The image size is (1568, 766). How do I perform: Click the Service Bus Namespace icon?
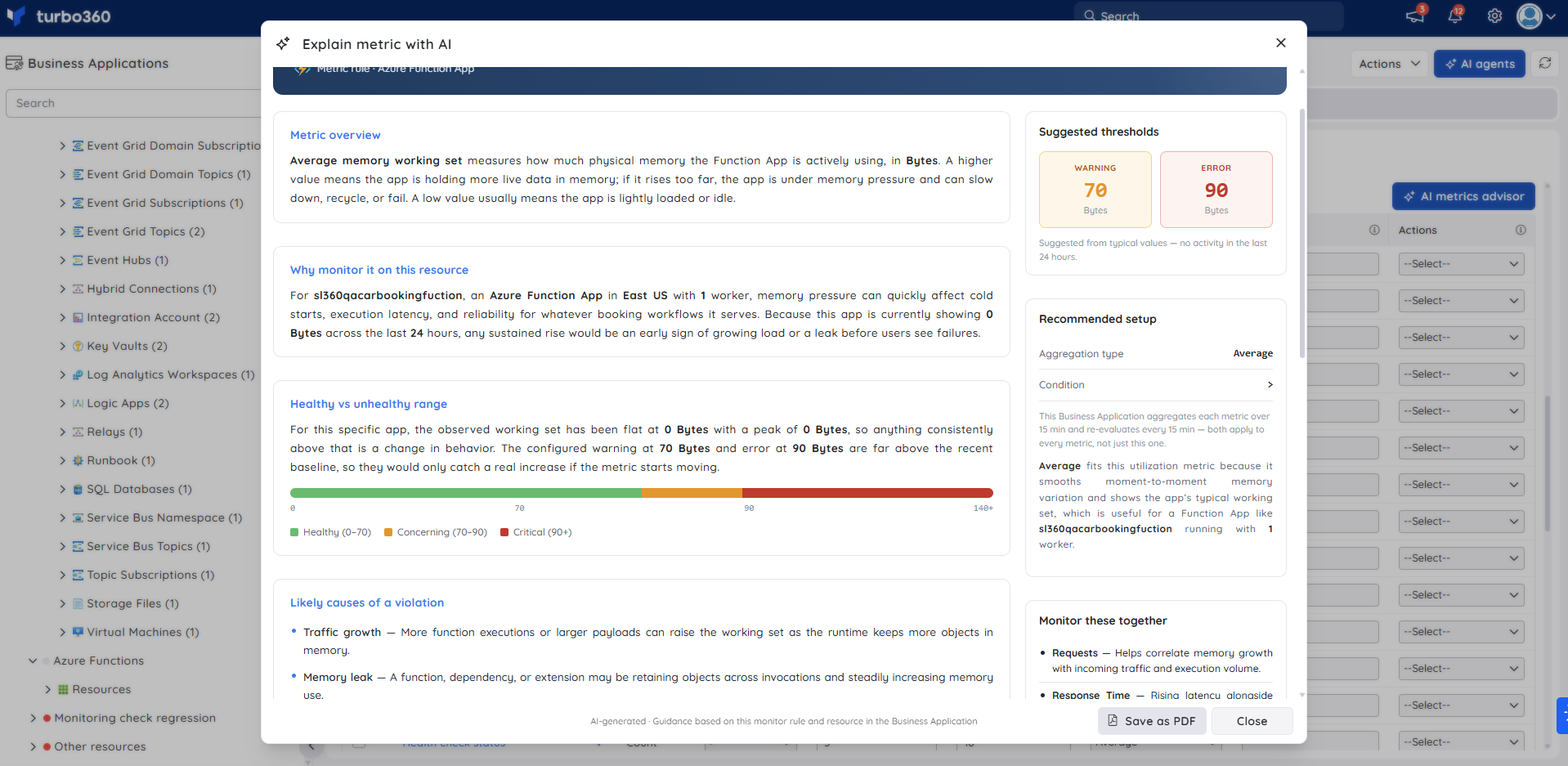coord(78,517)
